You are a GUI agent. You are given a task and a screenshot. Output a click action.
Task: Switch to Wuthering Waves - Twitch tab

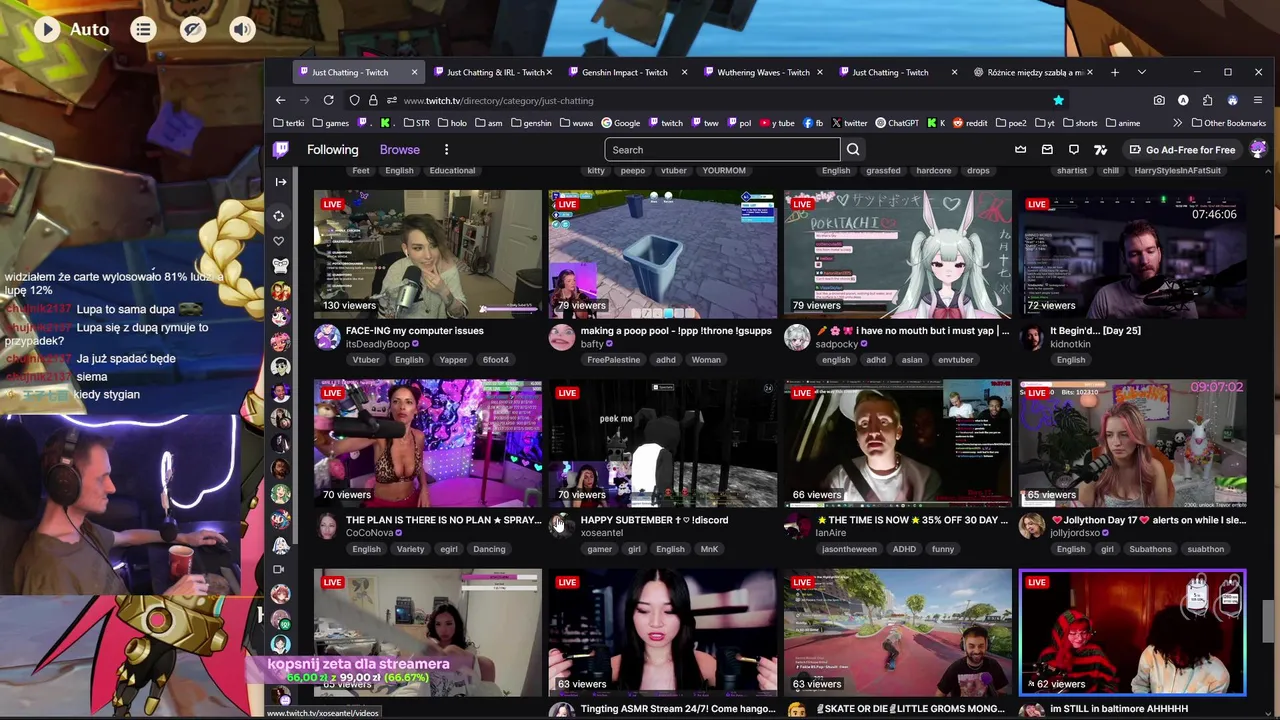(761, 72)
